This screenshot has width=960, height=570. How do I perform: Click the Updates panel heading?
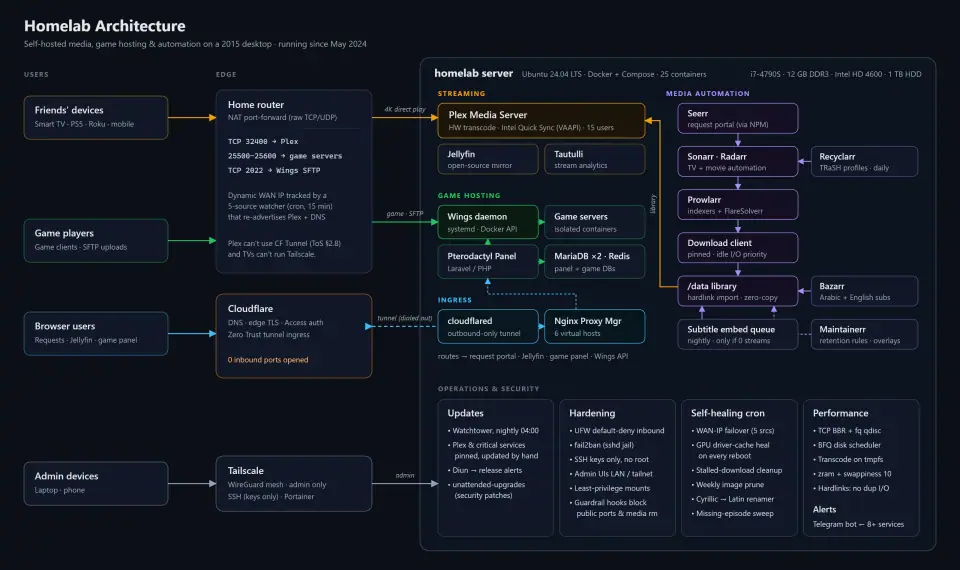click(x=465, y=413)
